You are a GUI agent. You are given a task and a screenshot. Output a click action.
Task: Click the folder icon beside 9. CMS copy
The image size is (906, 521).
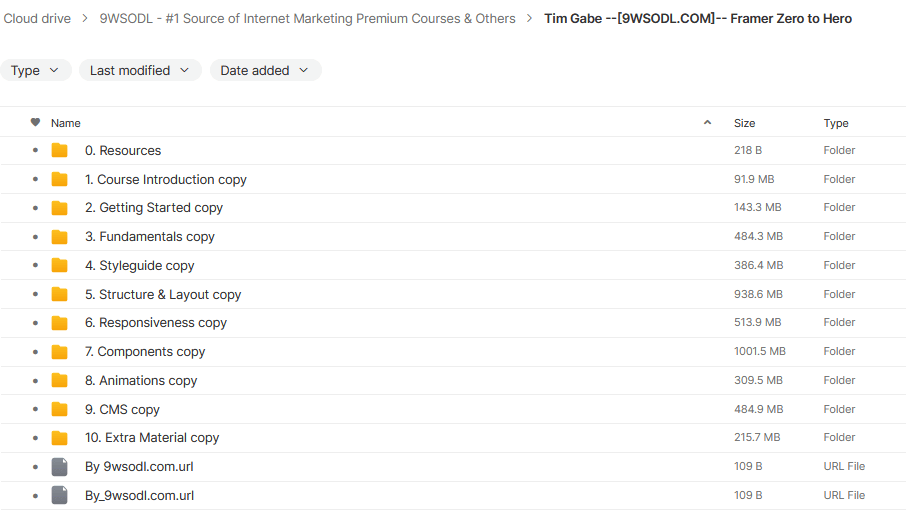pyautogui.click(x=60, y=409)
